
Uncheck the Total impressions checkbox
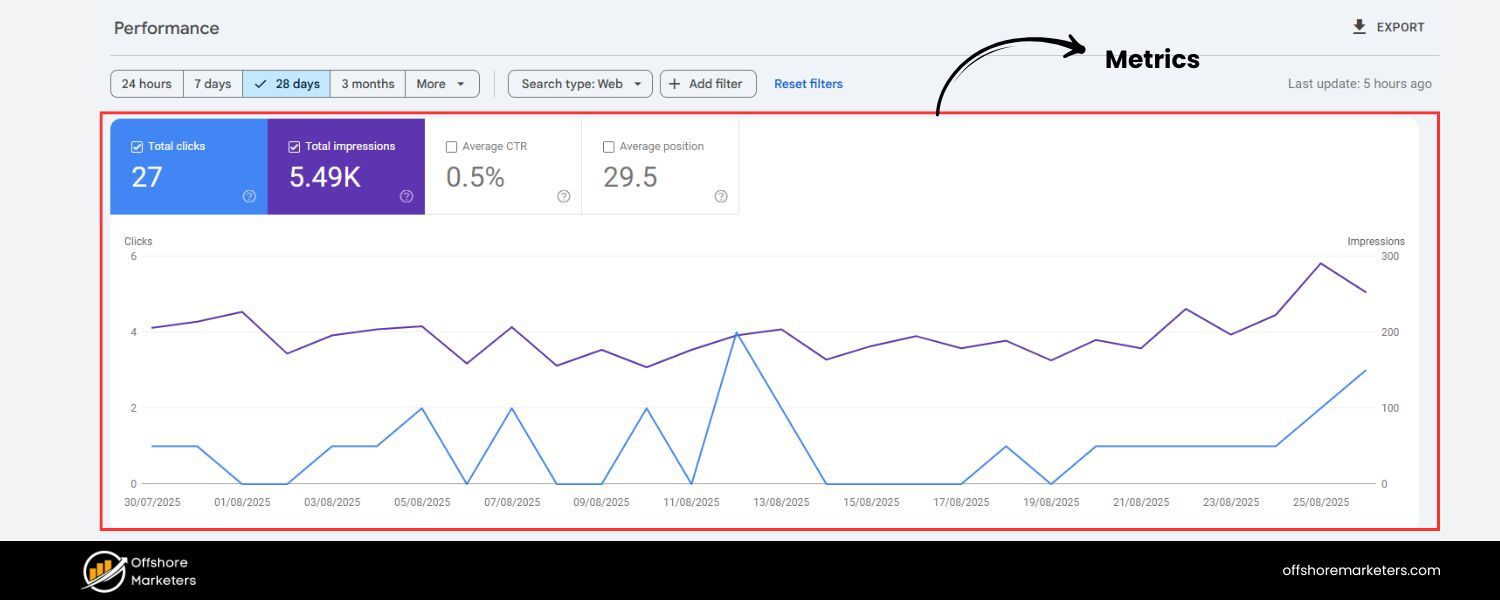coord(293,146)
